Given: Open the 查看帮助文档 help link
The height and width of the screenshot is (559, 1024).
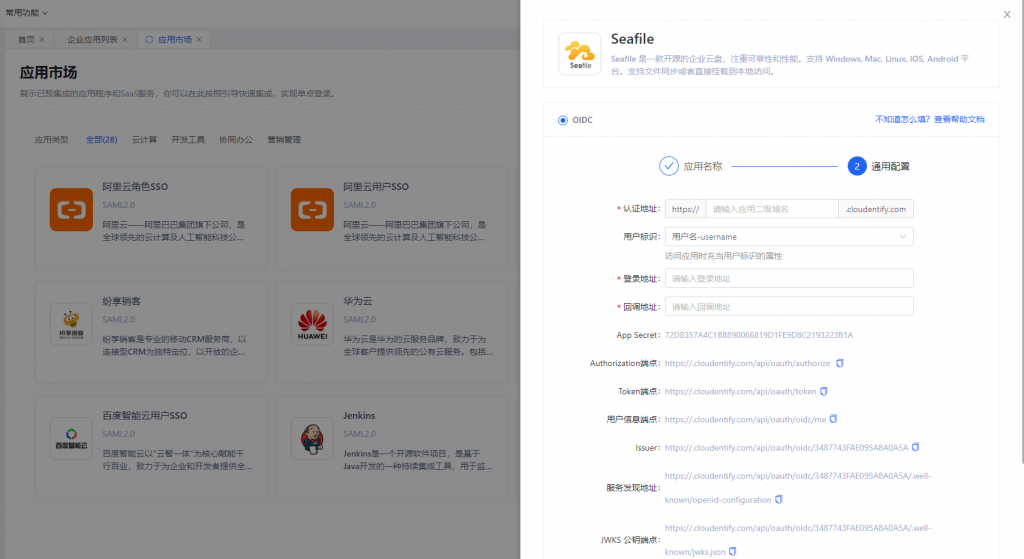Looking at the screenshot, I should tap(959, 120).
